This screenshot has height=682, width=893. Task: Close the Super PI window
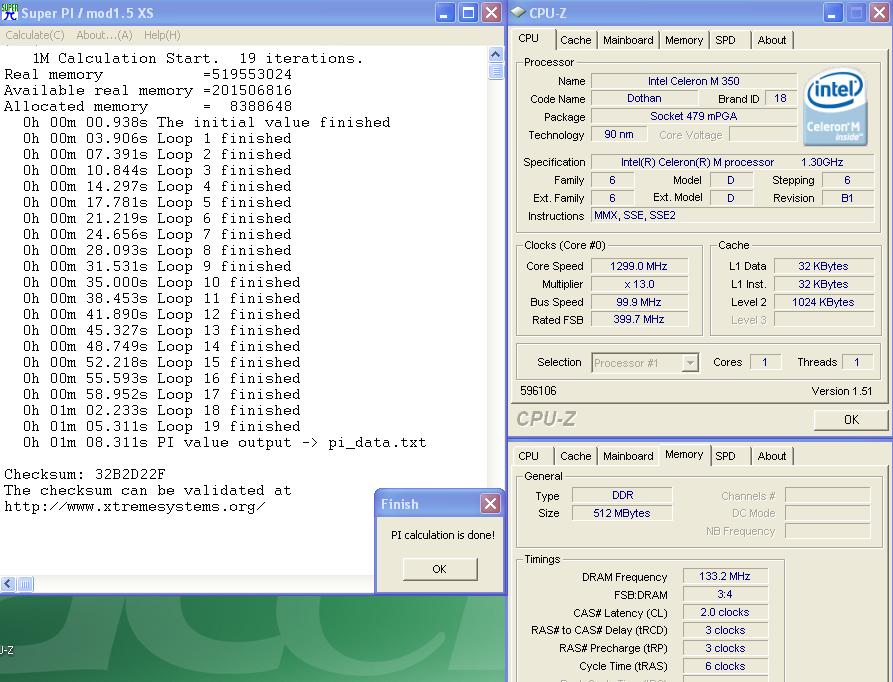coord(491,13)
